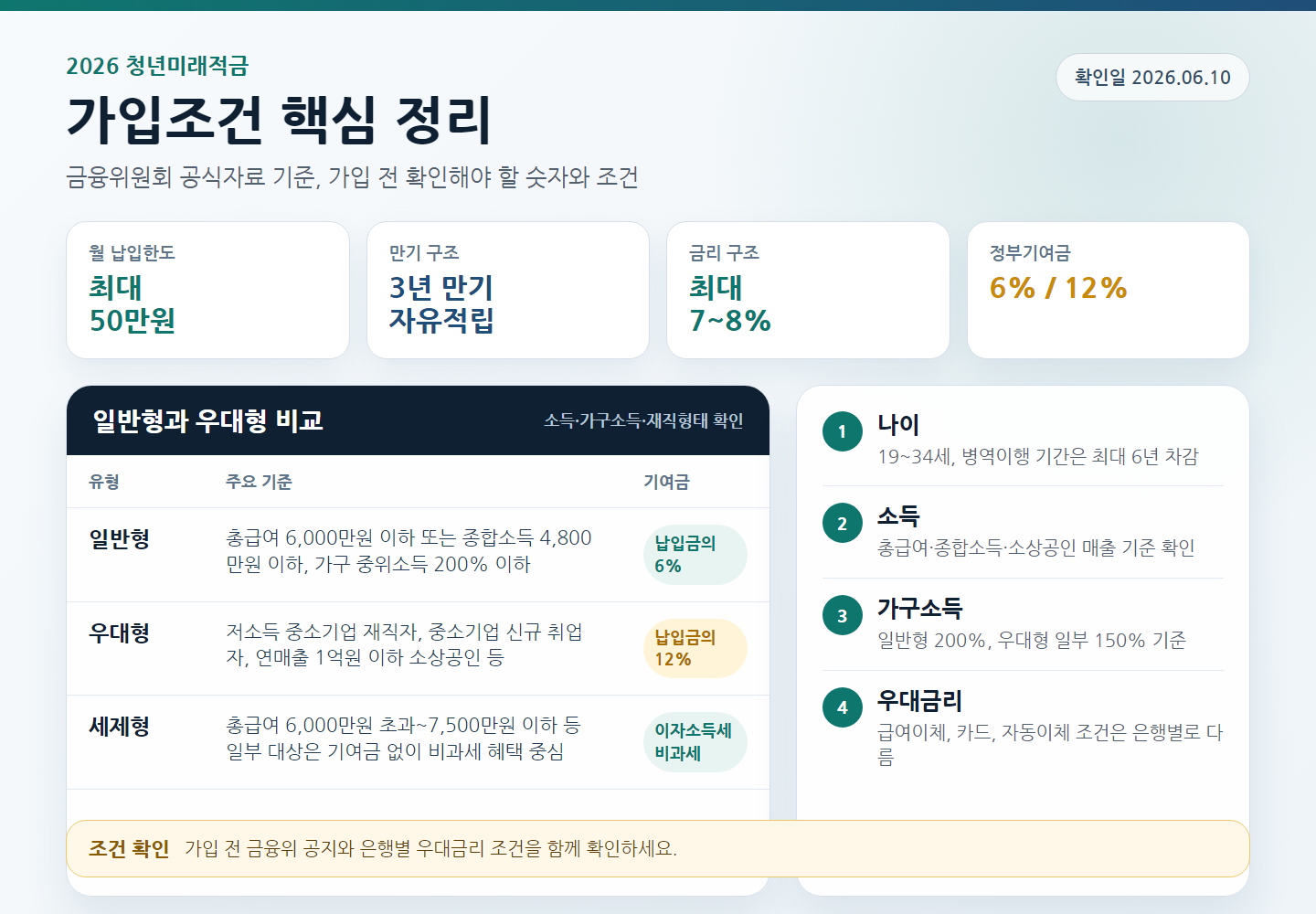Select the 2026 청년미래적금 subtitle text
The width and height of the screenshot is (1316, 914).
(157, 66)
